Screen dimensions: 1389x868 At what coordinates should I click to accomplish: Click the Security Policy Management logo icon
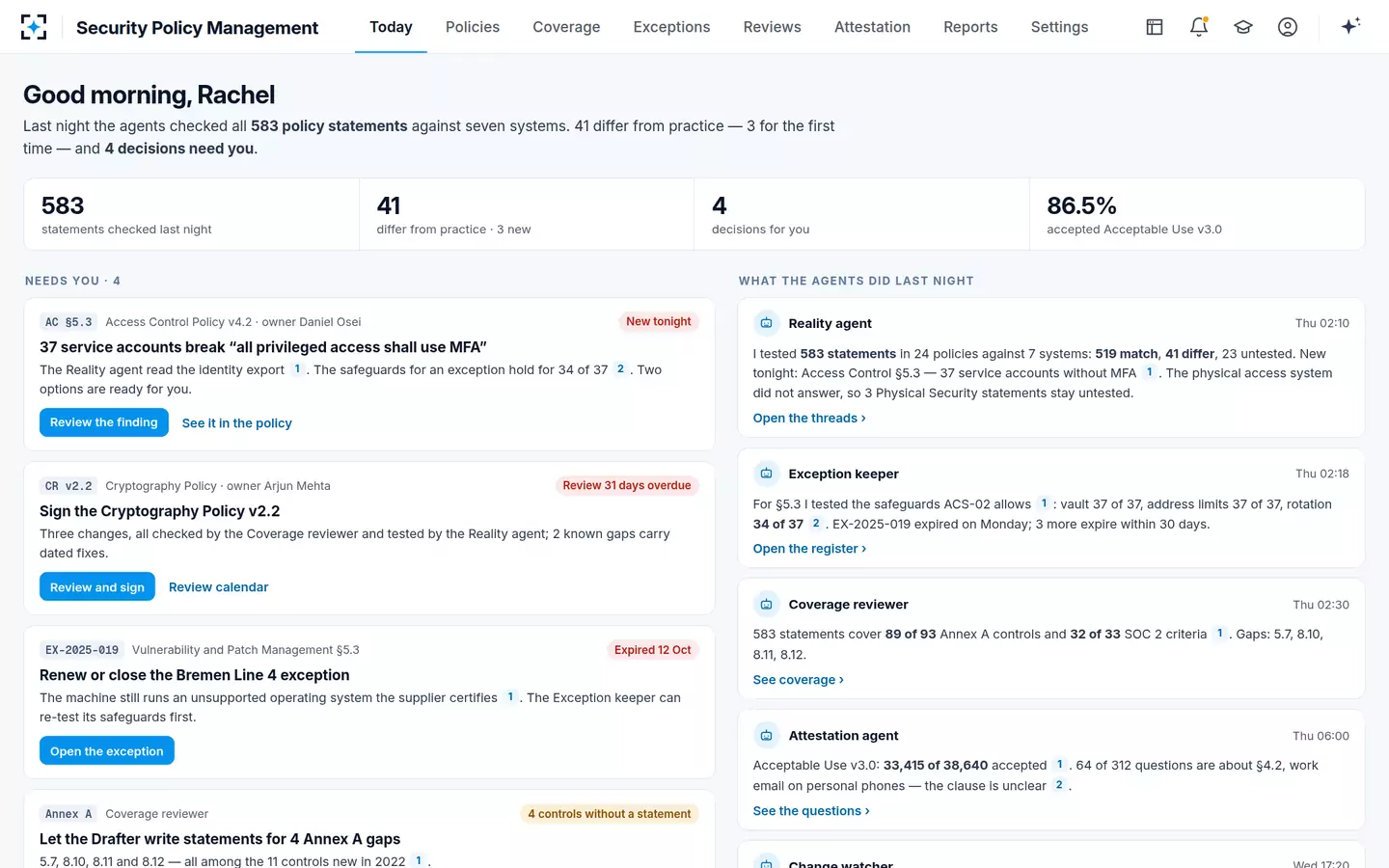34,27
